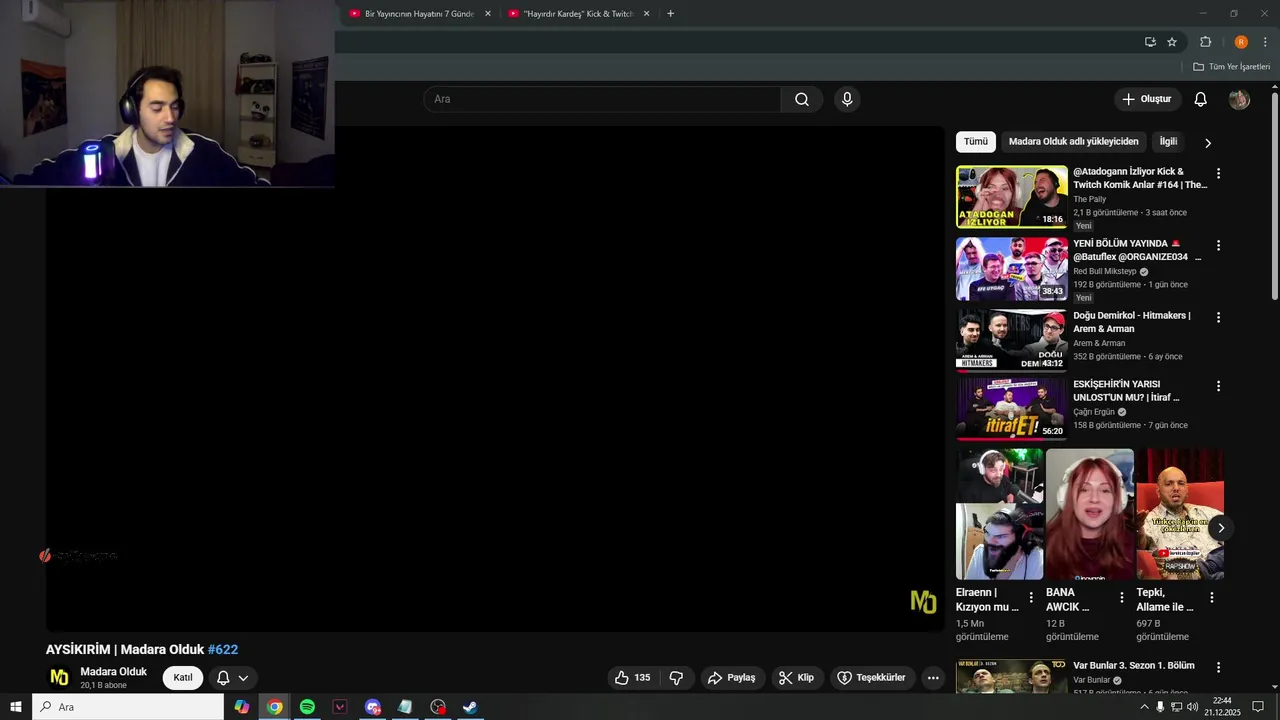Click the 'Katıl' join button
The width and height of the screenshot is (1280, 720).
click(x=183, y=677)
